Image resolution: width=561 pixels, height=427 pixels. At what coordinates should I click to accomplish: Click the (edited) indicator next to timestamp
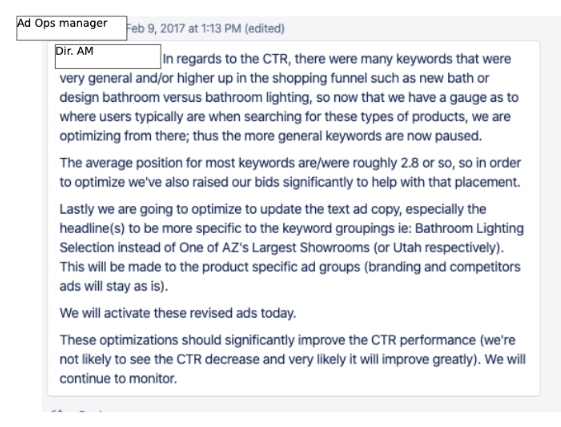click(x=264, y=28)
